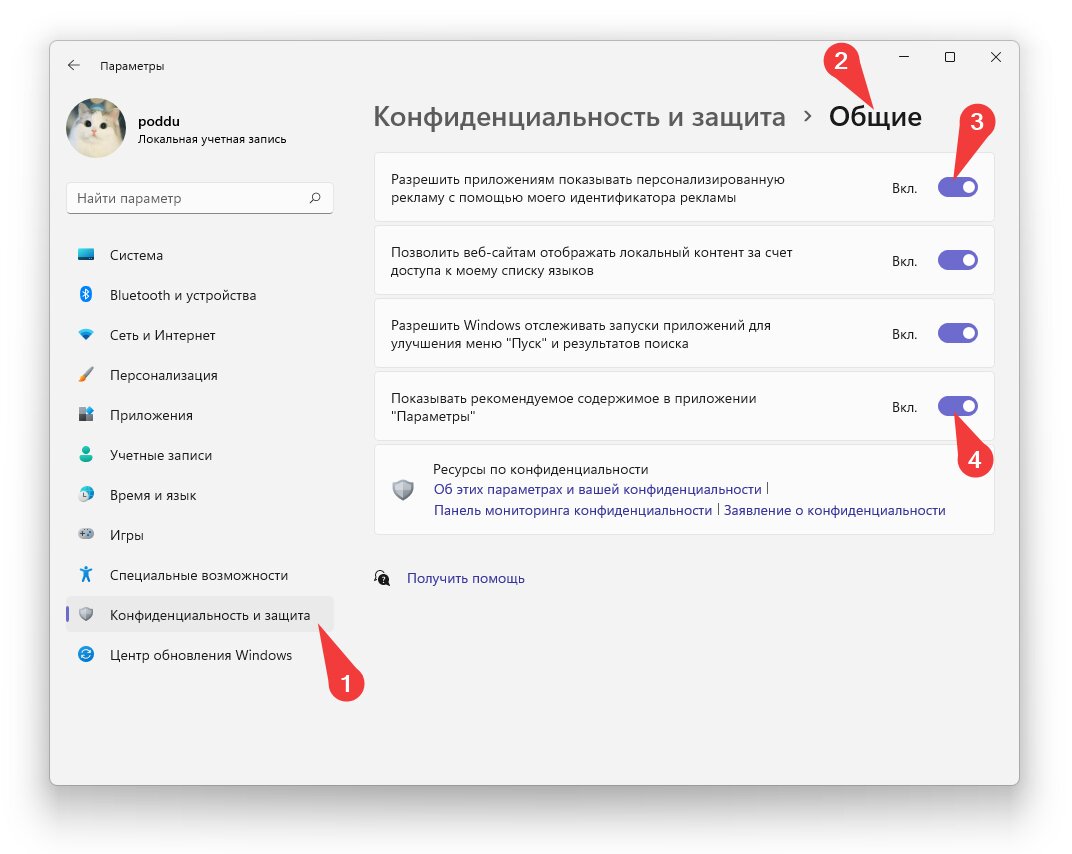Viewport: 1072px width, 854px height.
Task: Click the Игры gamepad icon
Action: [x=86, y=534]
